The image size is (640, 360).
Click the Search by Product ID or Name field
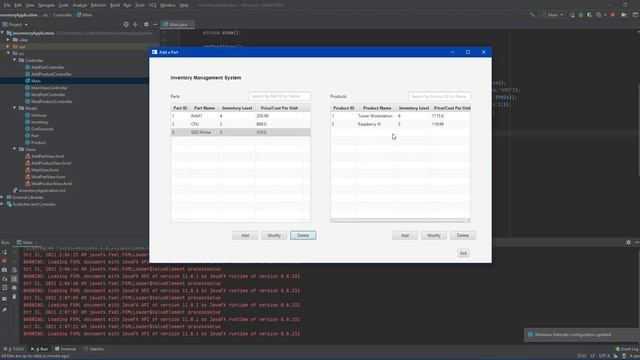click(x=439, y=96)
